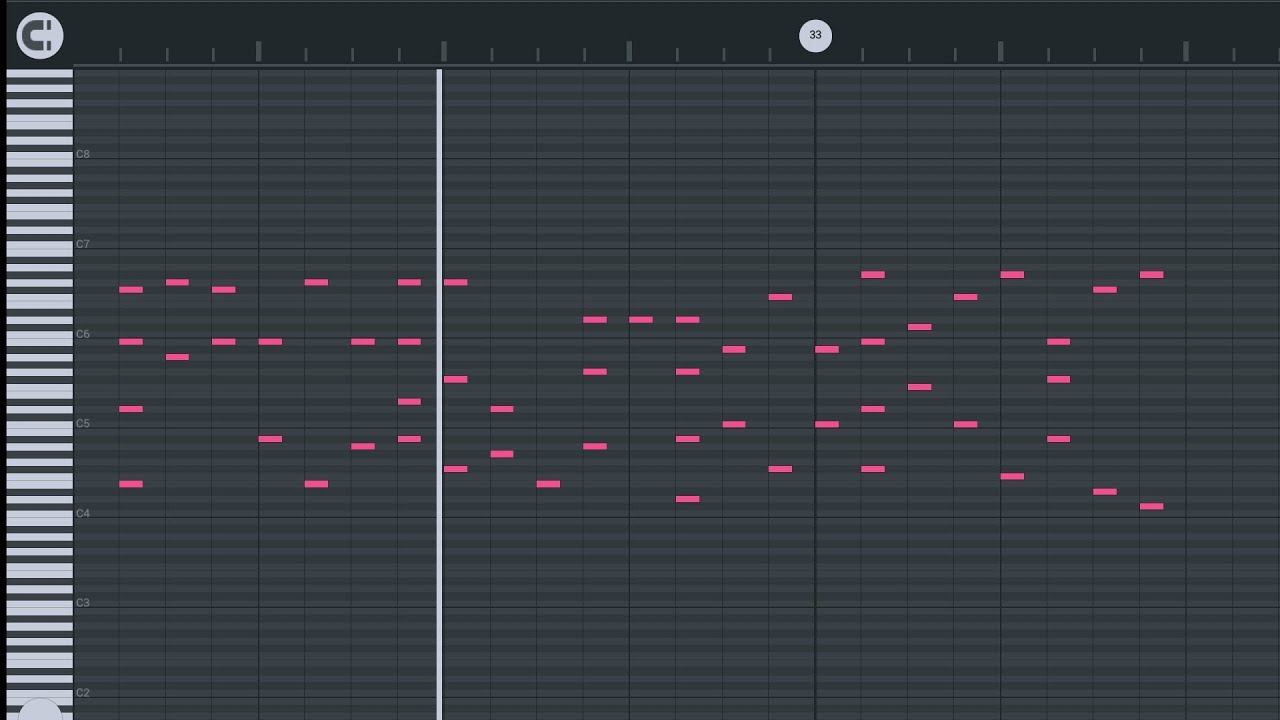Click the piano key labeled C3

40,604
